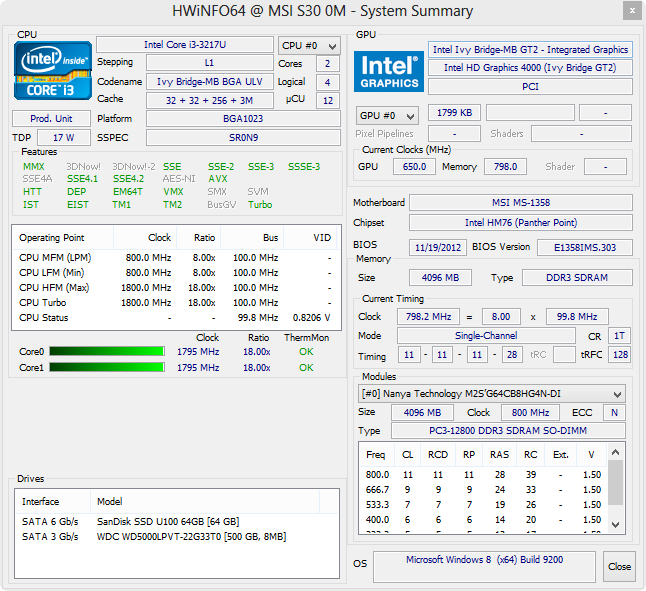This screenshot has height=591, width=646.
Task: Click the Intel Graphics logo
Action: point(389,71)
